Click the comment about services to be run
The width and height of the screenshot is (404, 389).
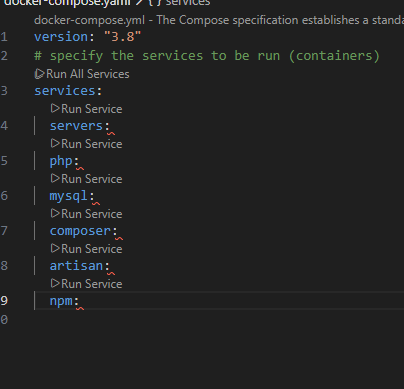pos(207,56)
